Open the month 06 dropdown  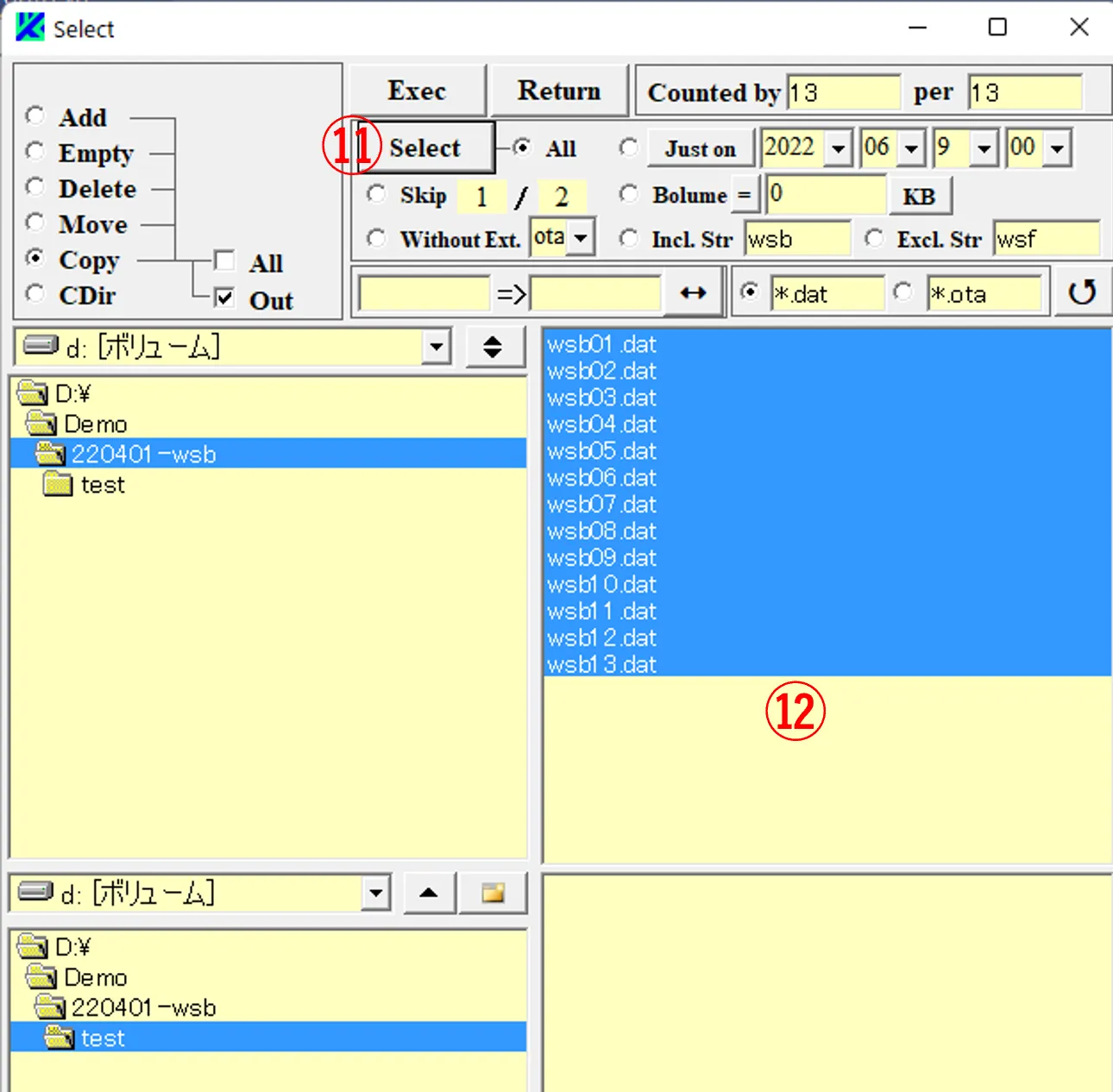(911, 148)
